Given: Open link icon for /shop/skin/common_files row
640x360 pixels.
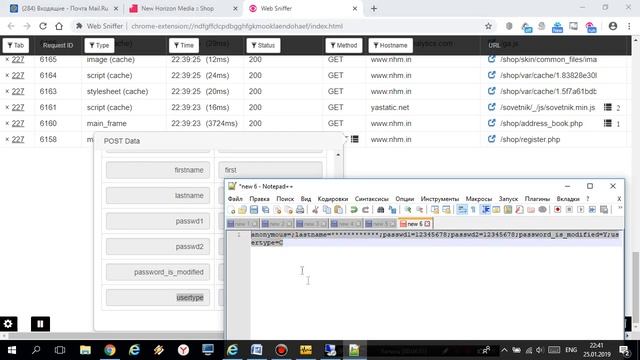Looking at the screenshot, I should [x=491, y=59].
